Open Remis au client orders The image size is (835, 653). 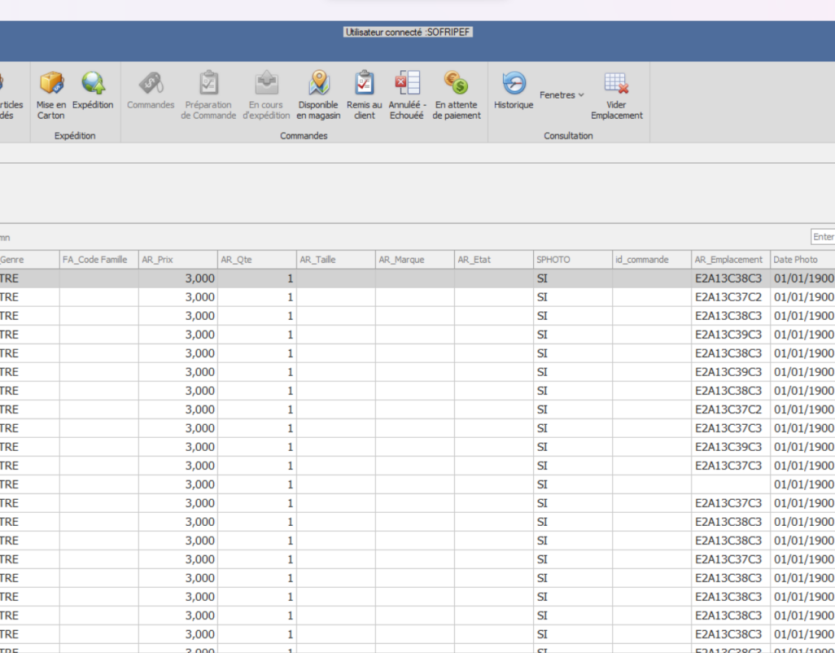[364, 84]
